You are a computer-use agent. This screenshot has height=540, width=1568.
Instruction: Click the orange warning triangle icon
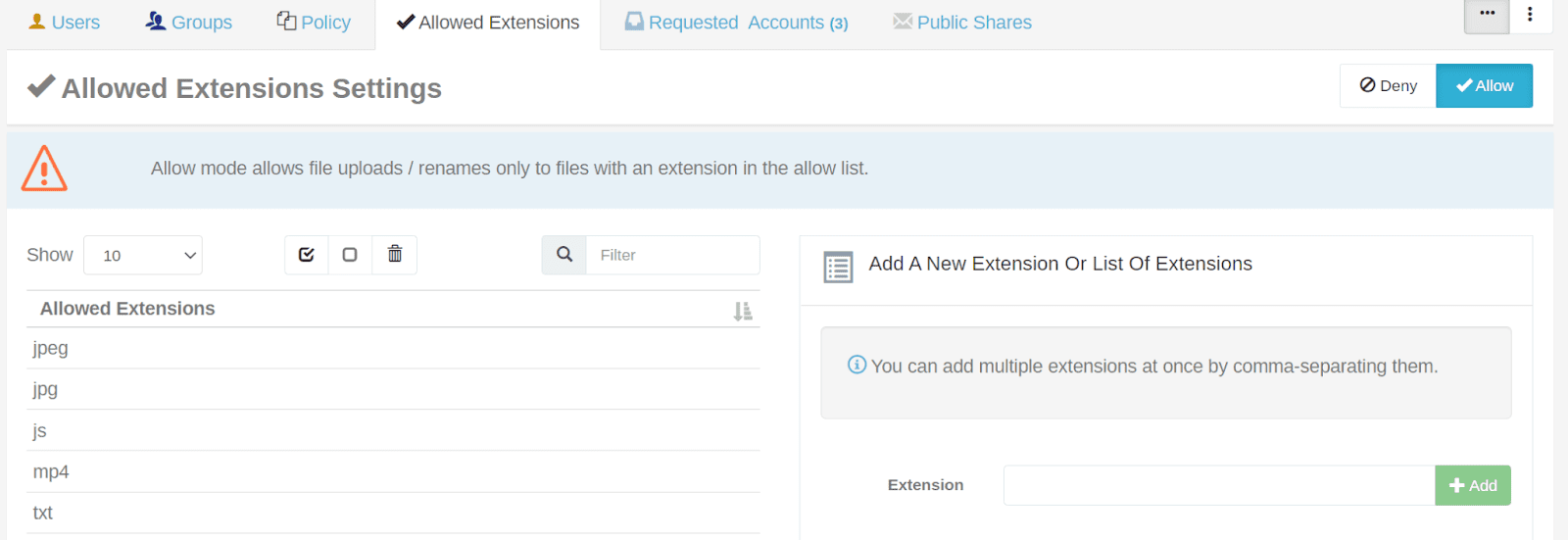point(44,169)
